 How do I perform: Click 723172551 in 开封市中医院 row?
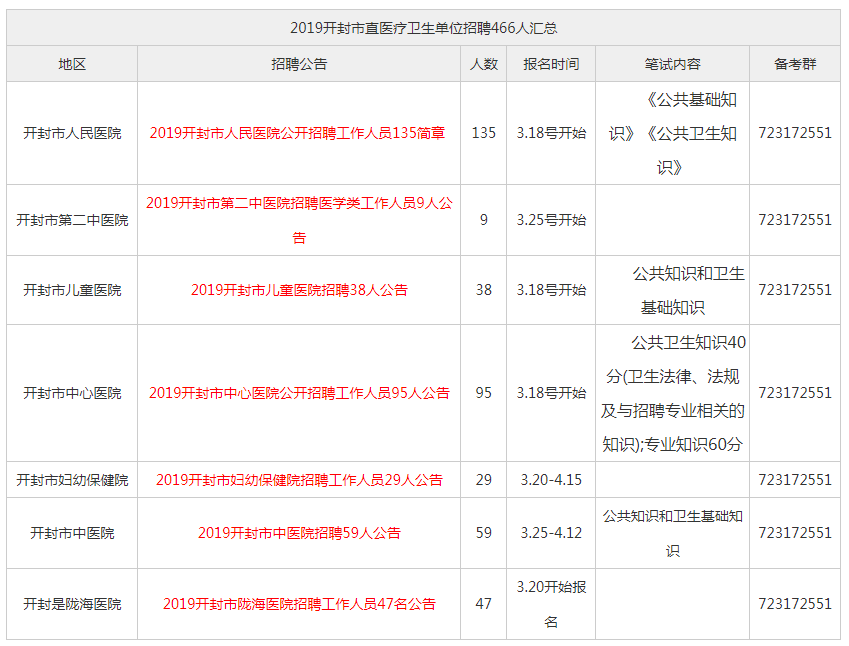[795, 533]
